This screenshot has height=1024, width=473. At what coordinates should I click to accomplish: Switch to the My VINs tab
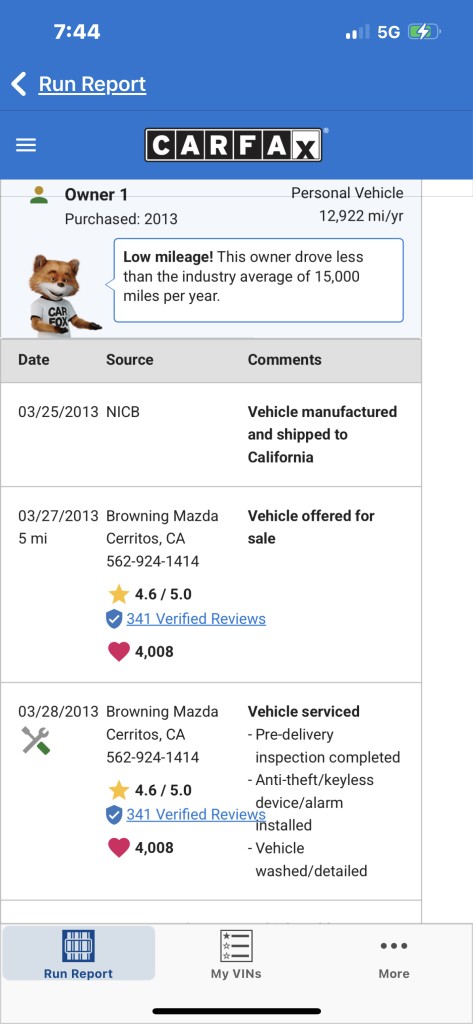(x=236, y=953)
